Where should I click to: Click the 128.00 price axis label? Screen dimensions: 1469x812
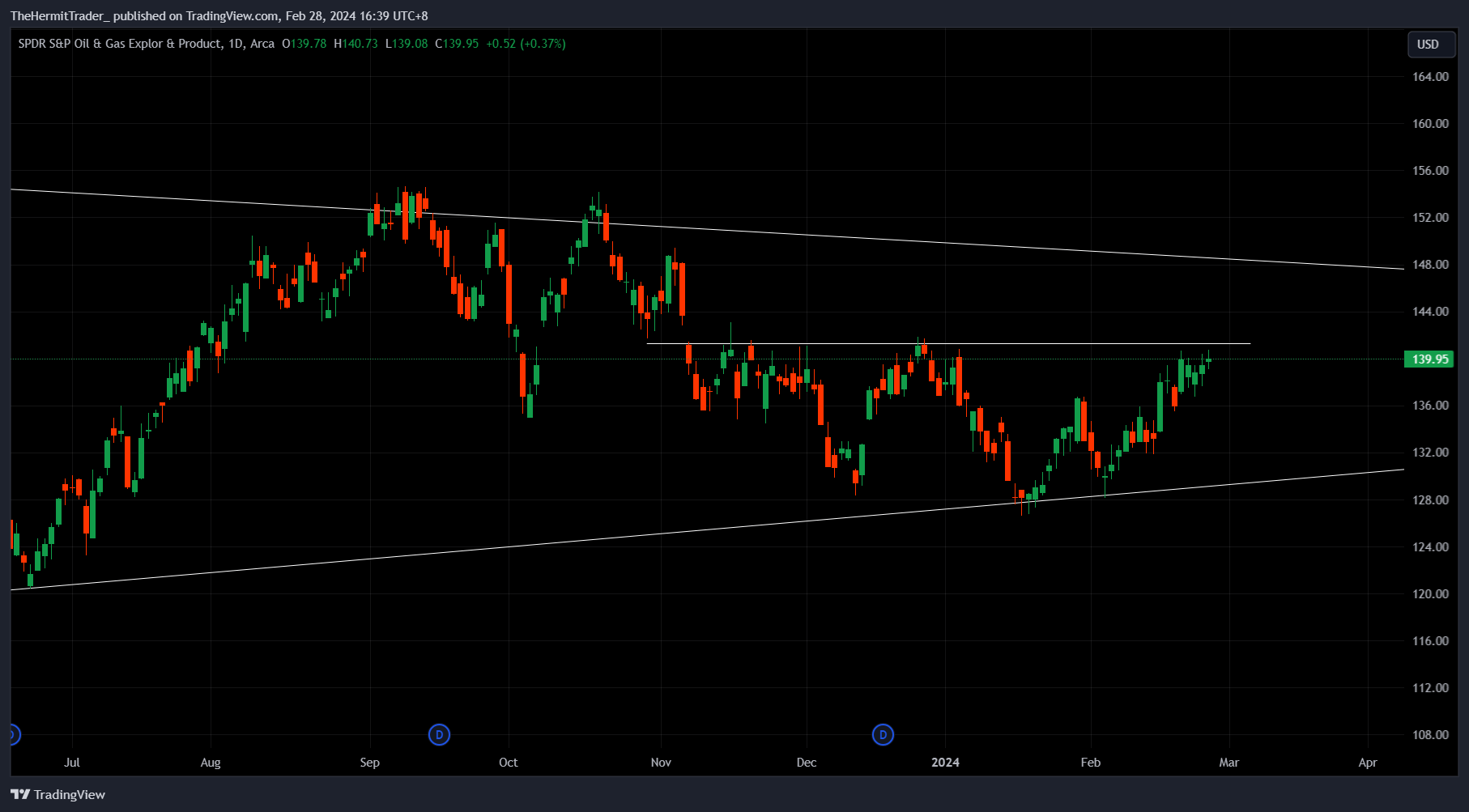[1430, 500]
